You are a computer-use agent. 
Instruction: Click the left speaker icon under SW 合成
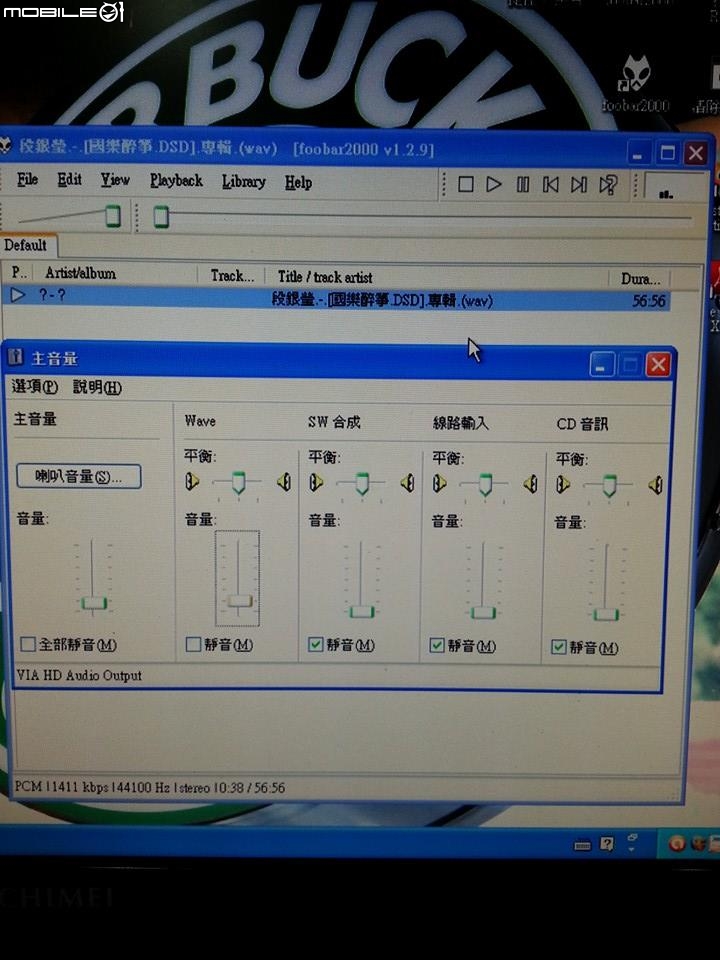coord(316,483)
